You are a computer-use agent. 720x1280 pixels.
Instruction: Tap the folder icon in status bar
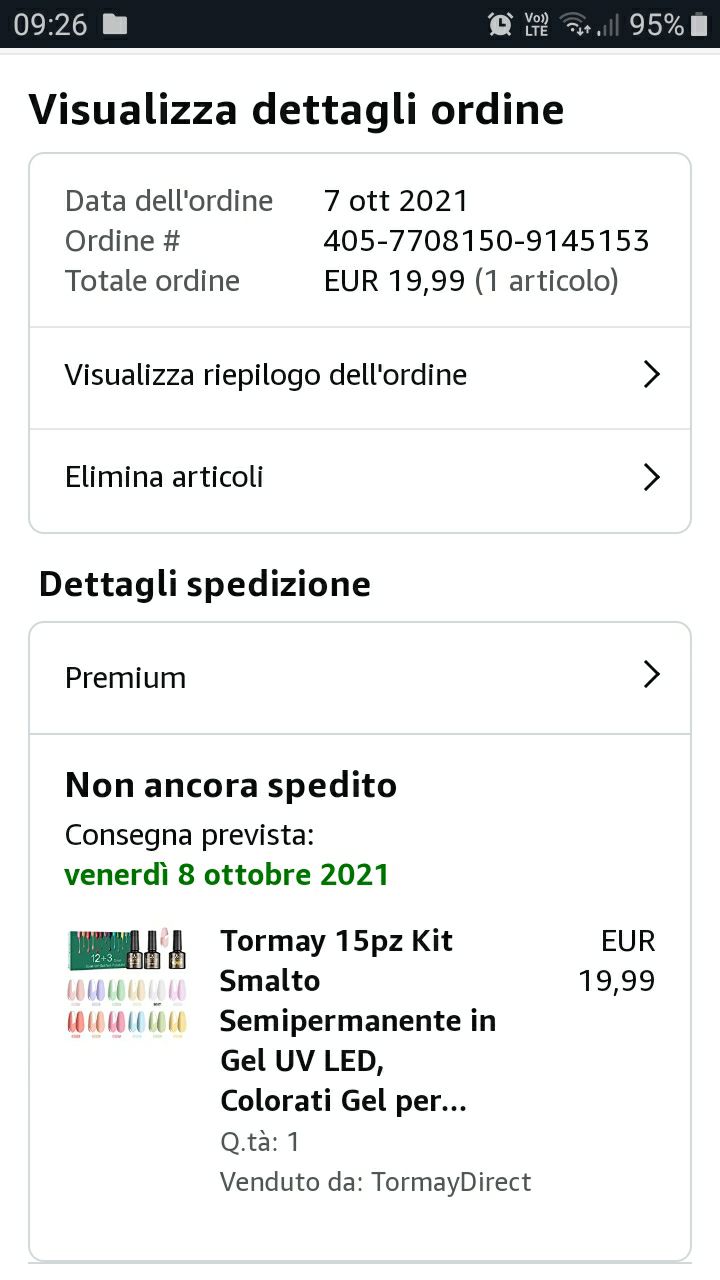click(x=115, y=24)
